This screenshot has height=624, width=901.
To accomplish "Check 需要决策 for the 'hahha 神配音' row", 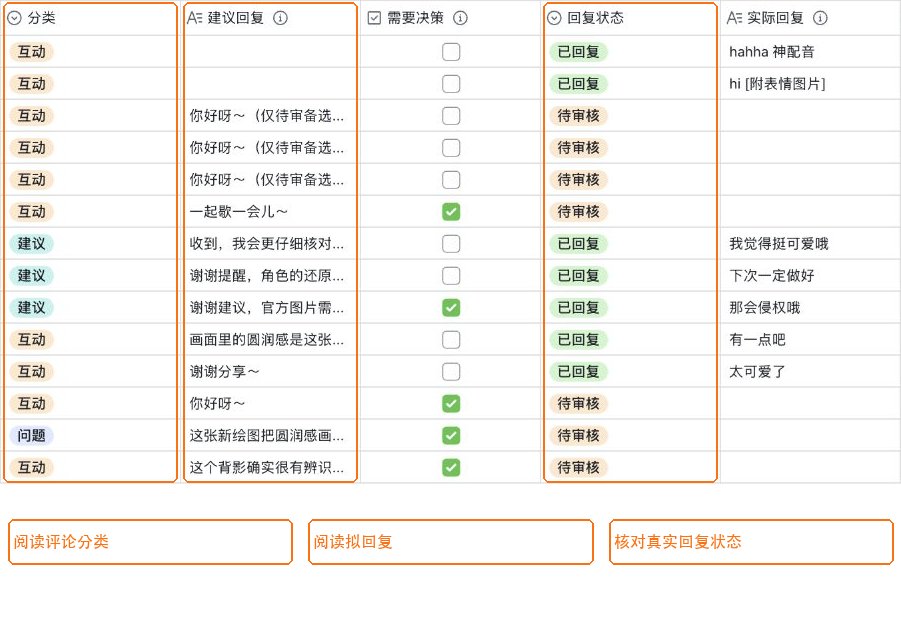I will (451, 52).
